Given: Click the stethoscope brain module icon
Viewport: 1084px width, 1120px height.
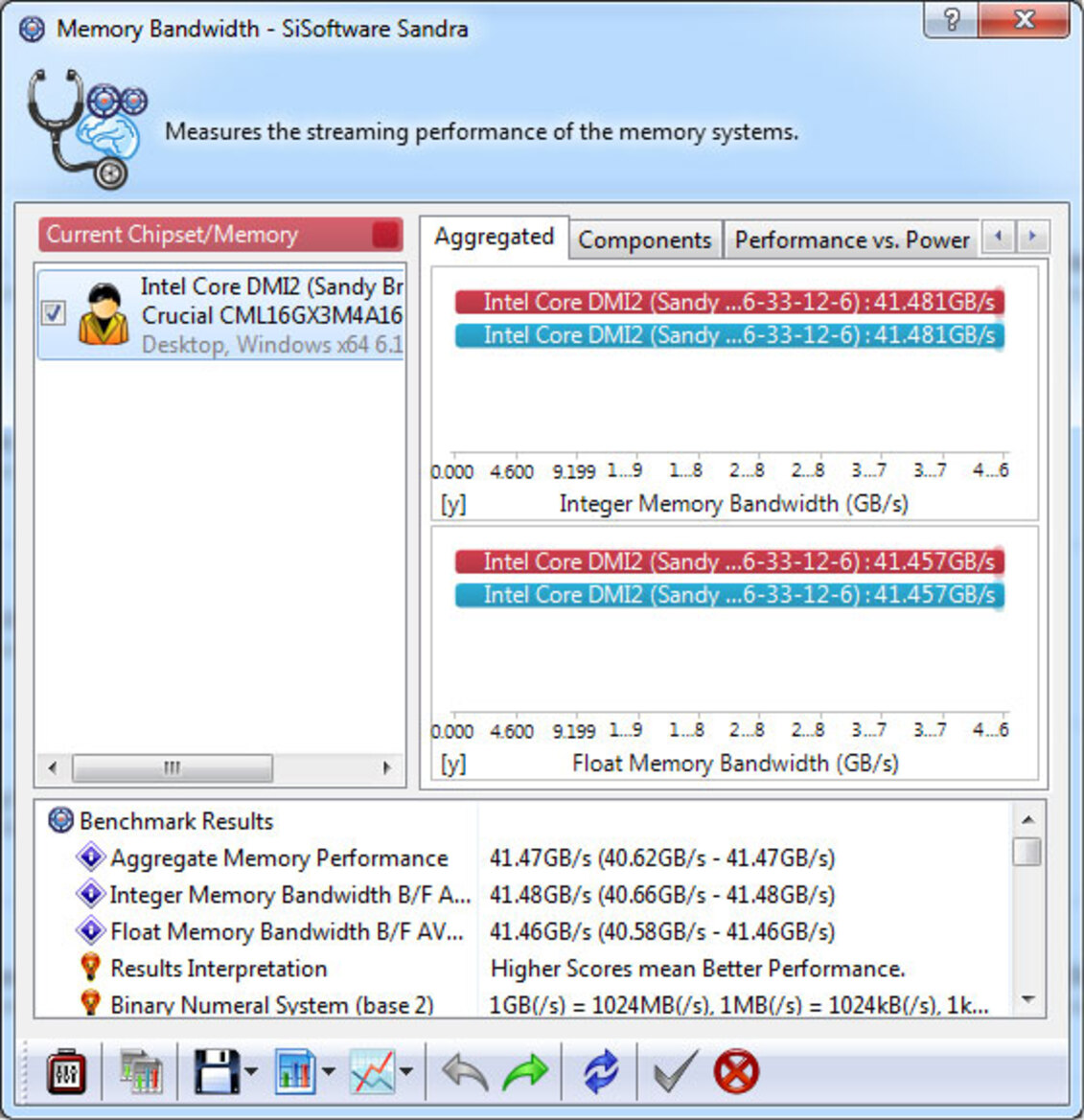Looking at the screenshot, I should point(87,128).
